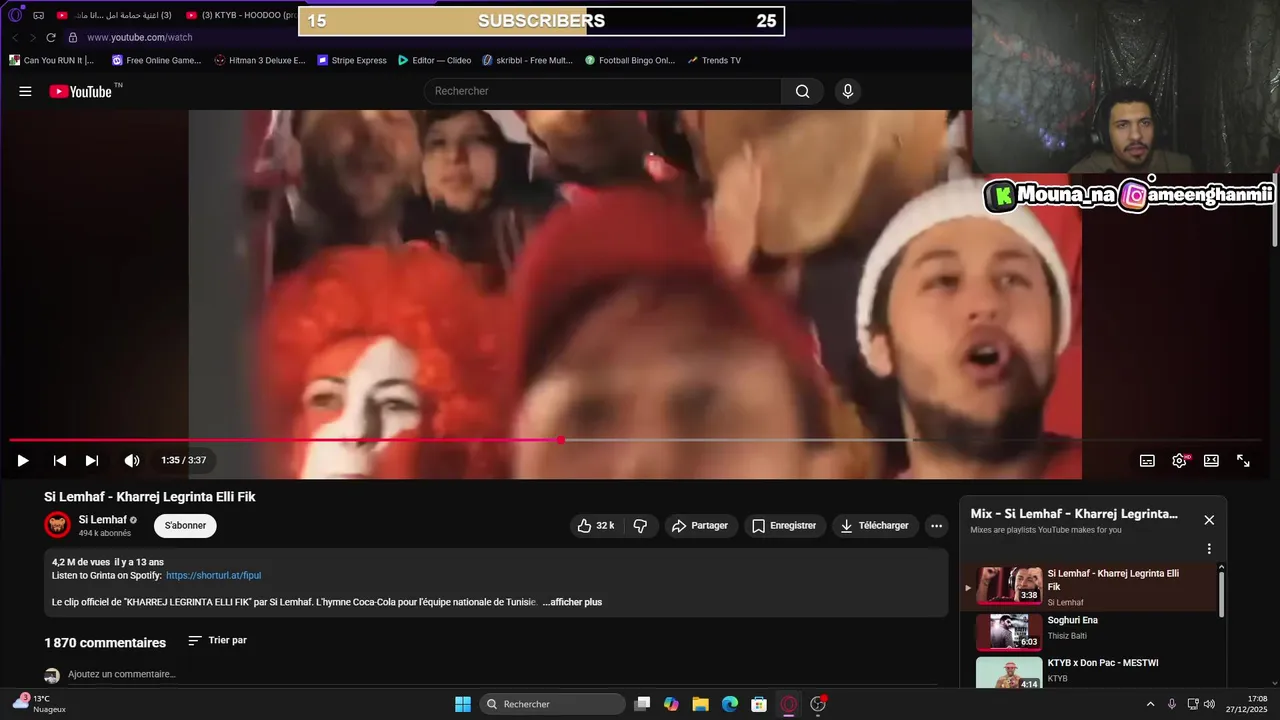Seek the red progress bar scrubber
Screen dimensions: 1280x720
click(561, 440)
